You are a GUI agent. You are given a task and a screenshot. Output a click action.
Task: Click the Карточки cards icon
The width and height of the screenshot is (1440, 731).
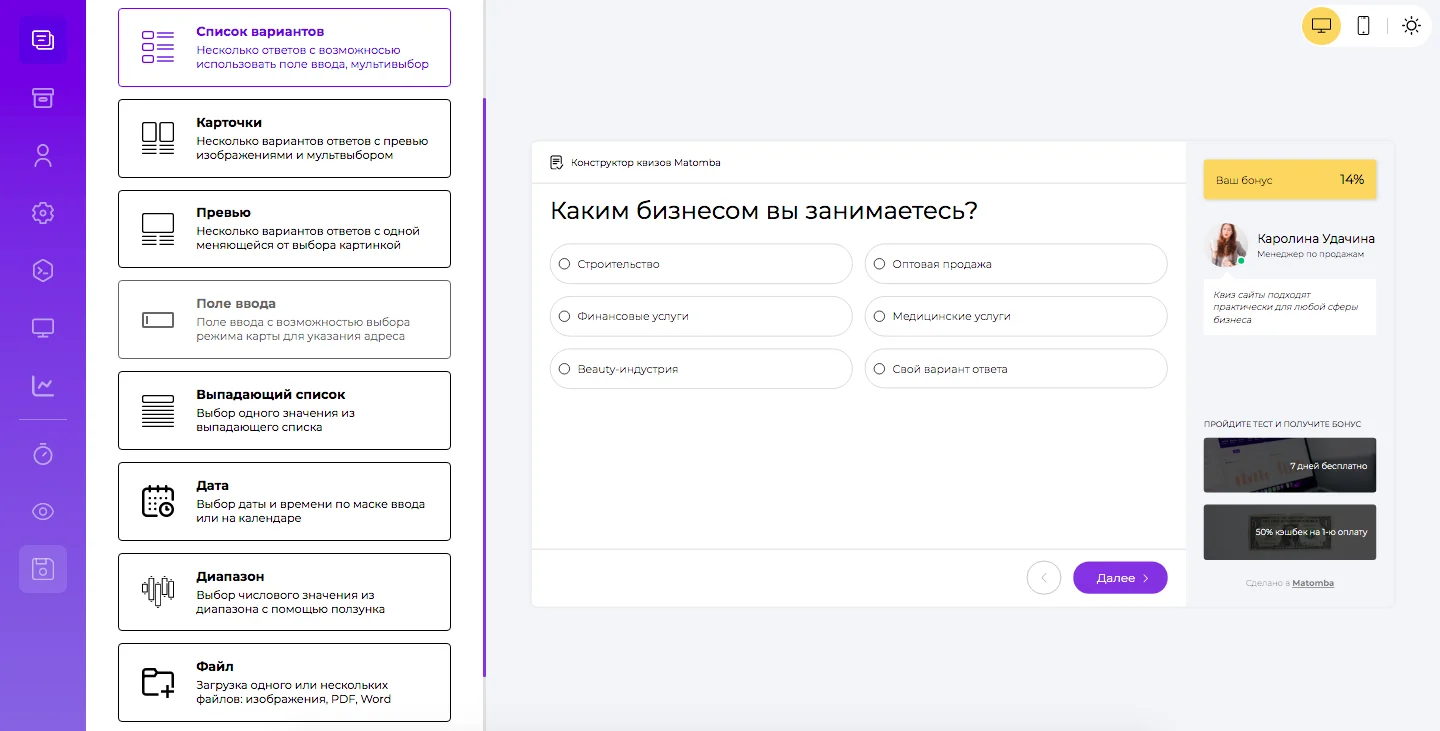click(x=158, y=138)
